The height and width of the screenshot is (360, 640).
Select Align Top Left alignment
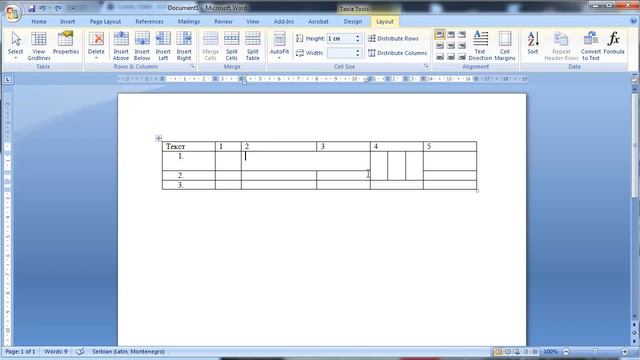point(440,35)
